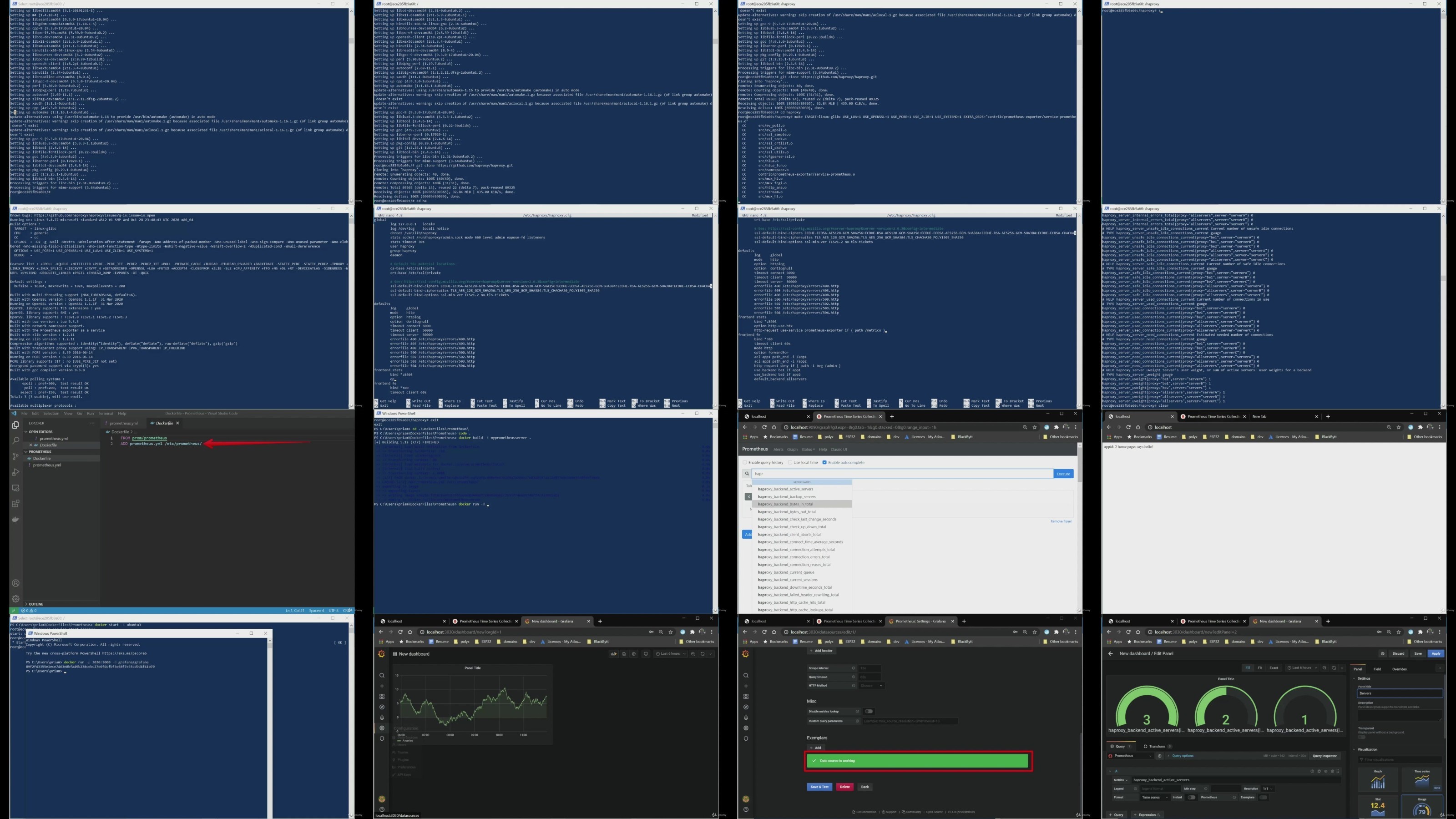Click the search magnifier beside the hapr query box
1456x819 pixels.
(x=747, y=474)
